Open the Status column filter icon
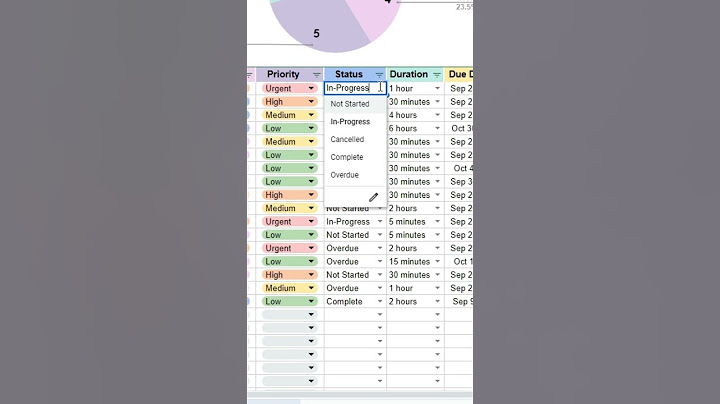 point(379,75)
